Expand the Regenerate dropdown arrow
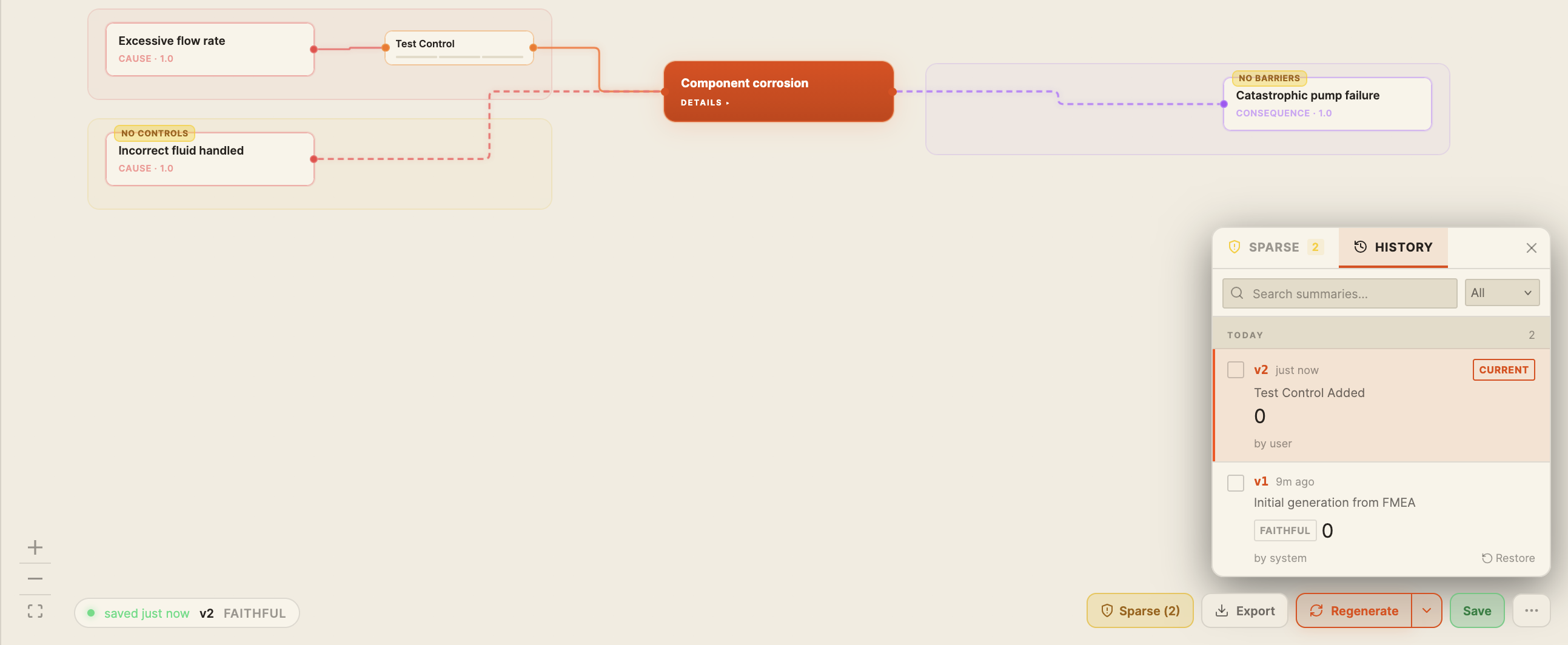The image size is (1568, 645). (1426, 610)
